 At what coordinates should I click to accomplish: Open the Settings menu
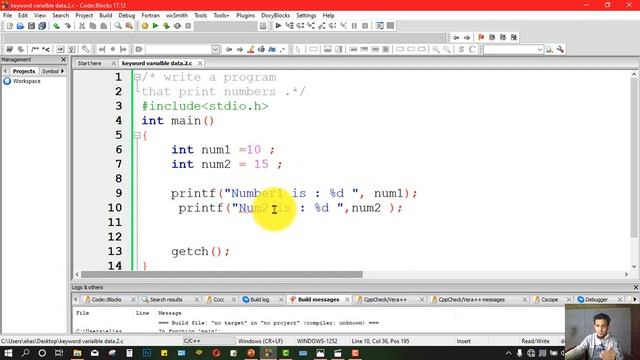click(306, 15)
